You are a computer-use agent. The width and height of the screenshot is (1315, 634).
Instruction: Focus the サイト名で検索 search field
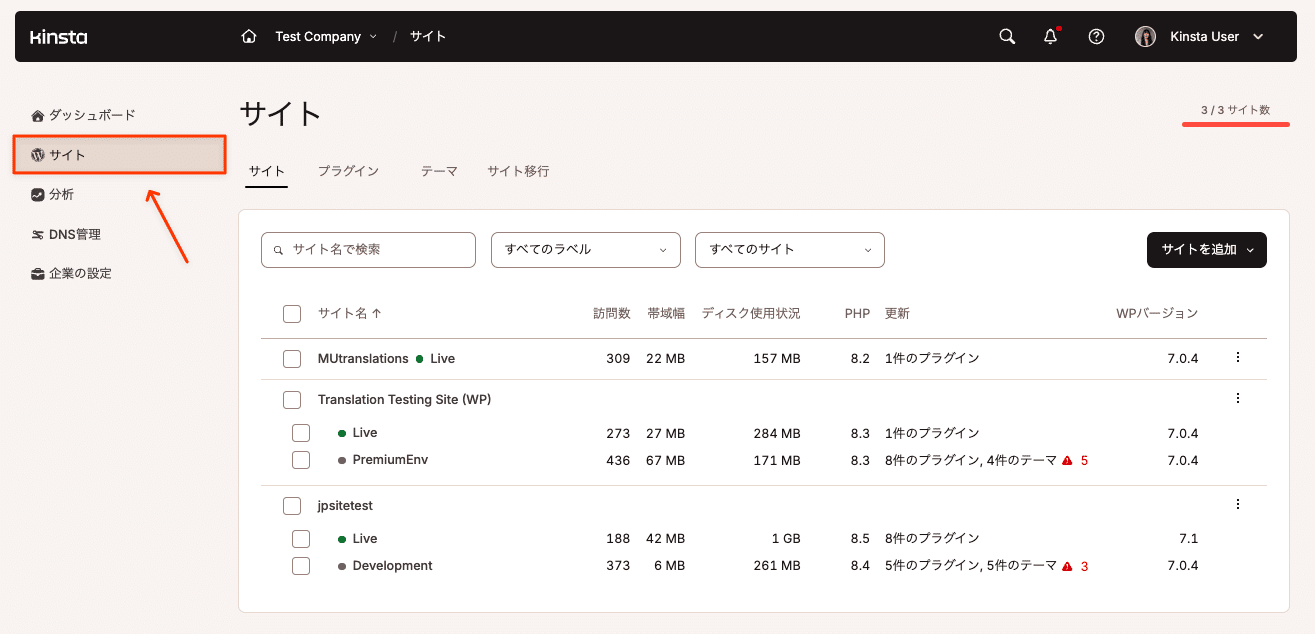pos(368,250)
